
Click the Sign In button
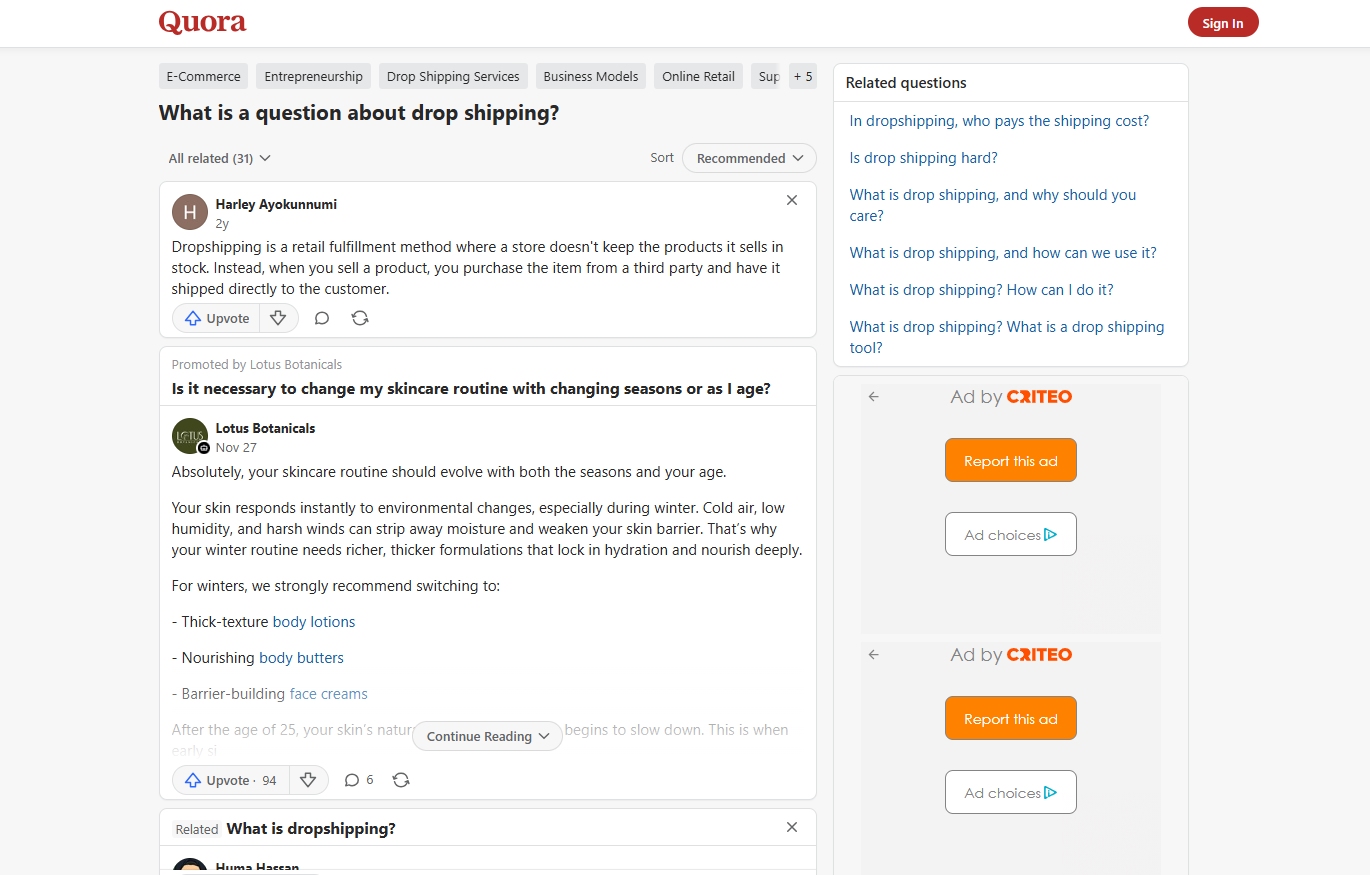click(1222, 21)
